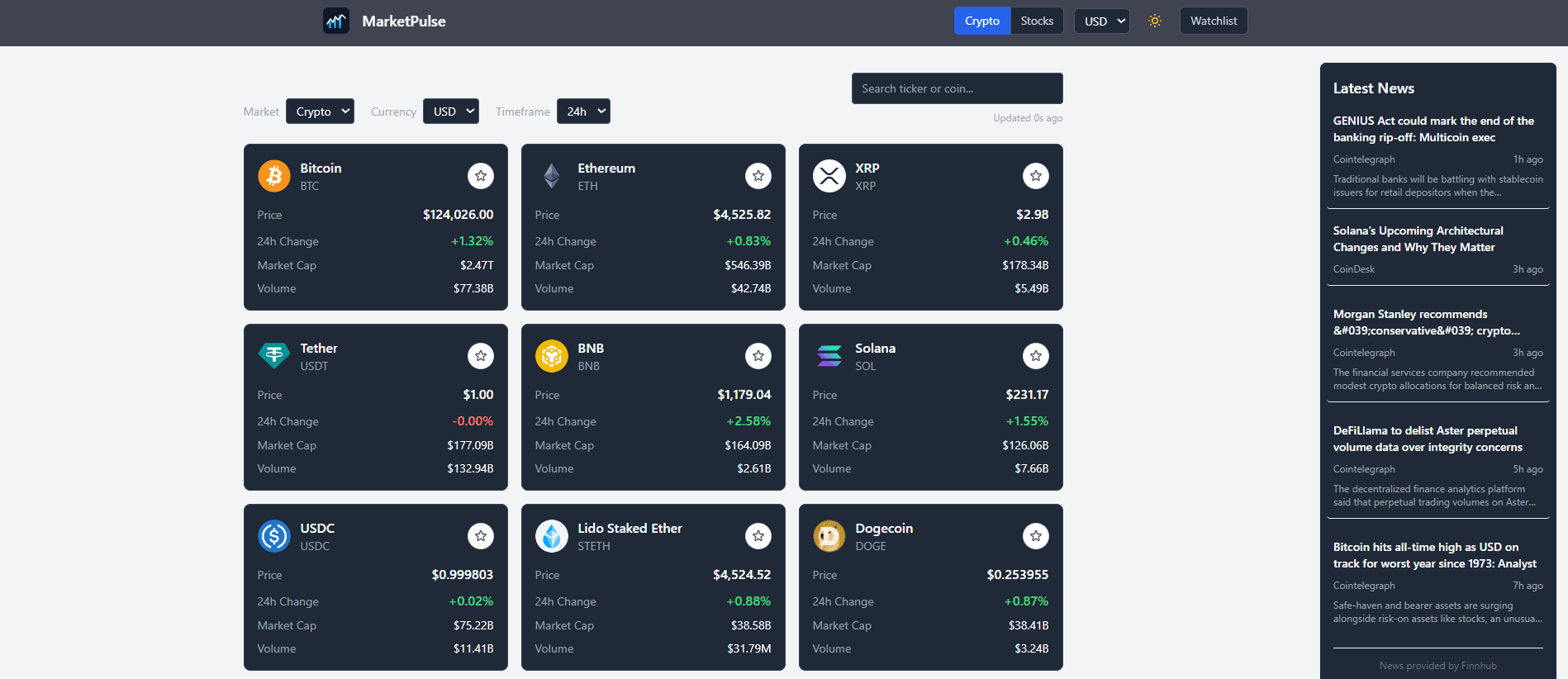Open Solana's Upcoming Architectural Changes article
This screenshot has width=1568, height=679.
(x=1418, y=239)
